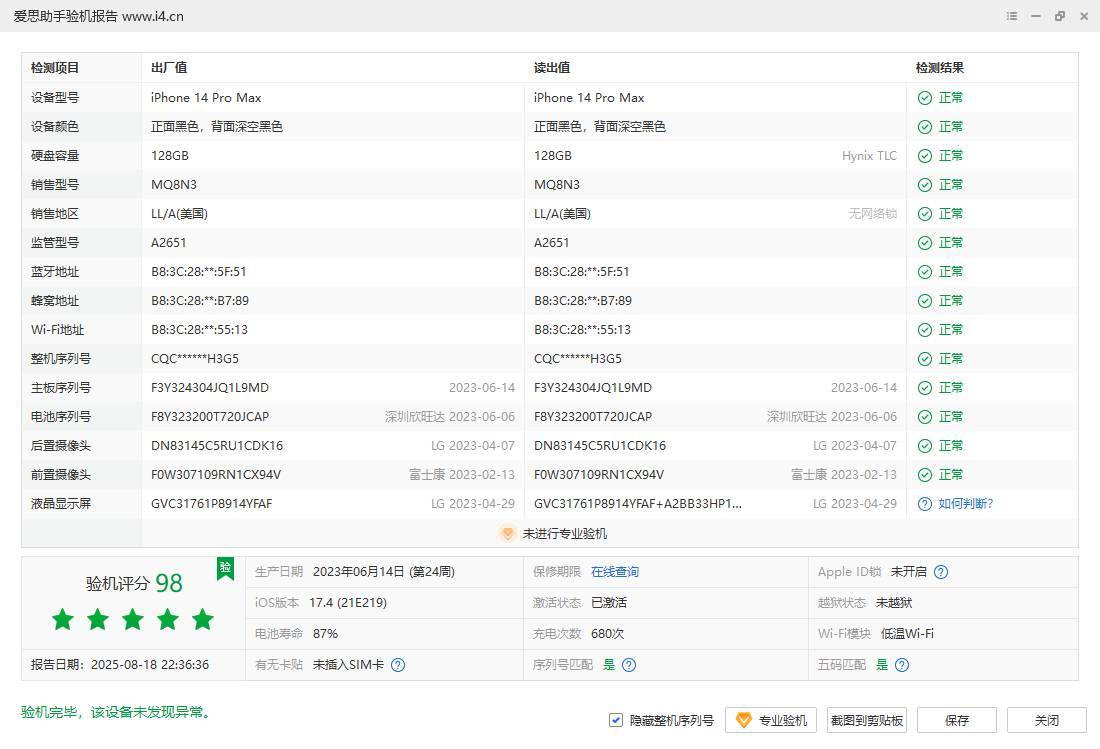Open the 在线查询 warranty link

pyautogui.click(x=614, y=572)
